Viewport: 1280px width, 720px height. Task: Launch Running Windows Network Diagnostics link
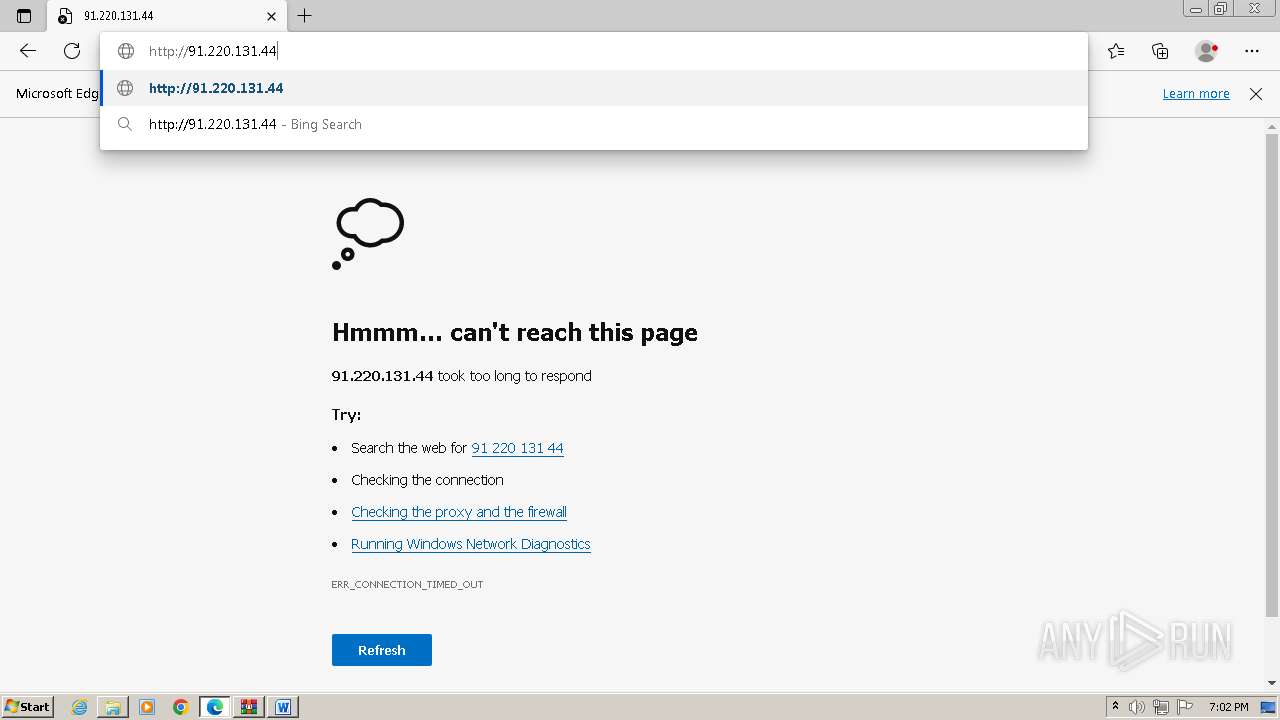pyautogui.click(x=471, y=544)
